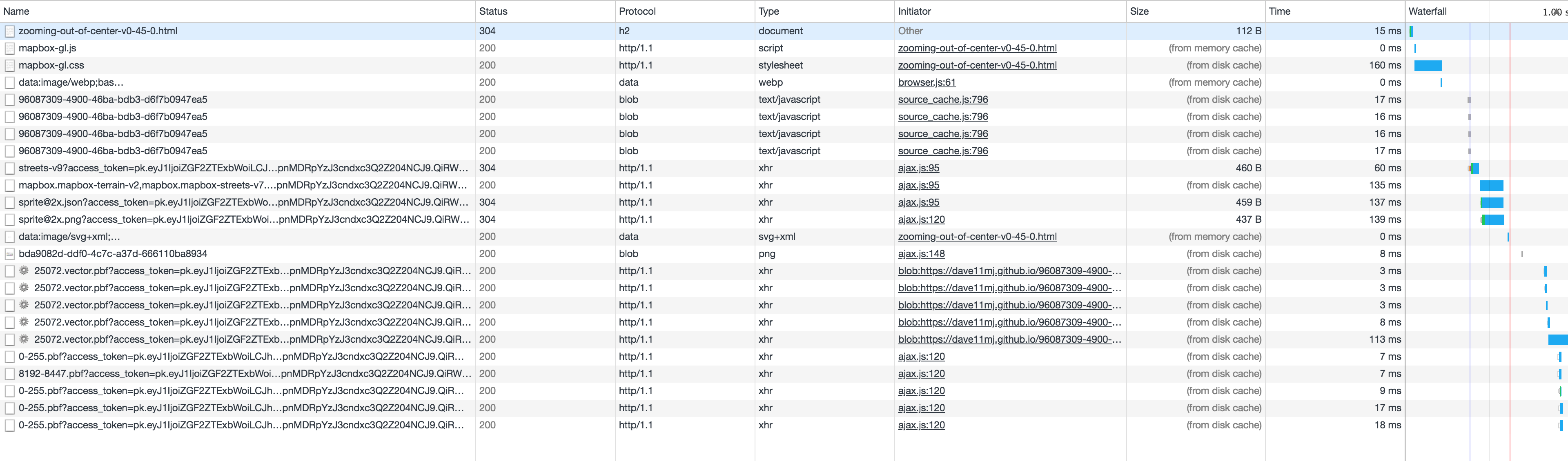Click the file icon beside the first 96087309 blob request
The height and width of the screenshot is (461, 1568).
coord(10,99)
